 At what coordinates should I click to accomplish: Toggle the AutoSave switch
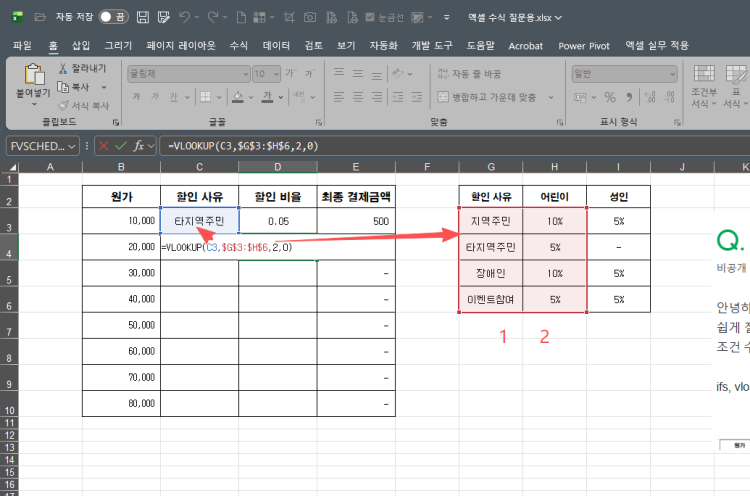click(x=113, y=17)
